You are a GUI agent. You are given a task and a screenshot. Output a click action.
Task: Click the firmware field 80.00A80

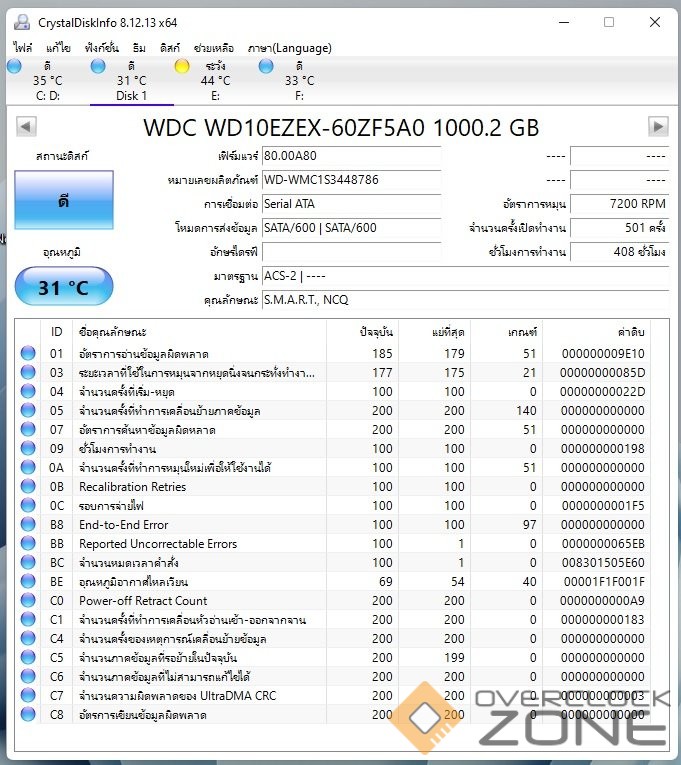(351, 156)
